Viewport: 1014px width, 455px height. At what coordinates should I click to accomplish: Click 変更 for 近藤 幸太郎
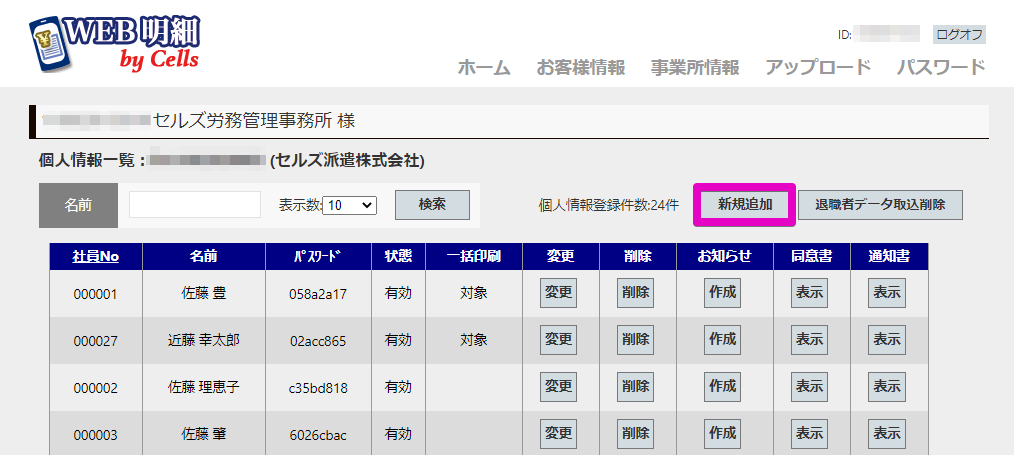point(559,340)
